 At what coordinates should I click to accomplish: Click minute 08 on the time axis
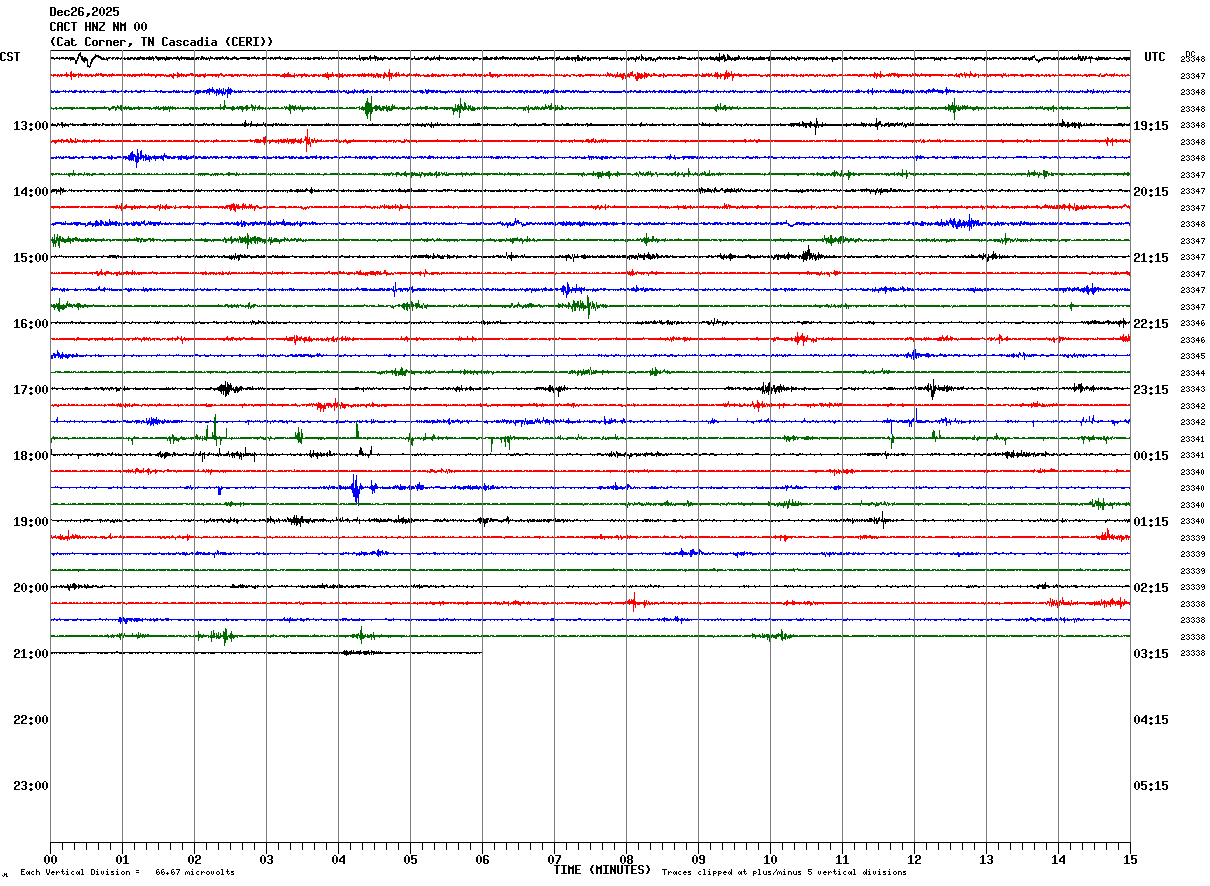(x=626, y=860)
